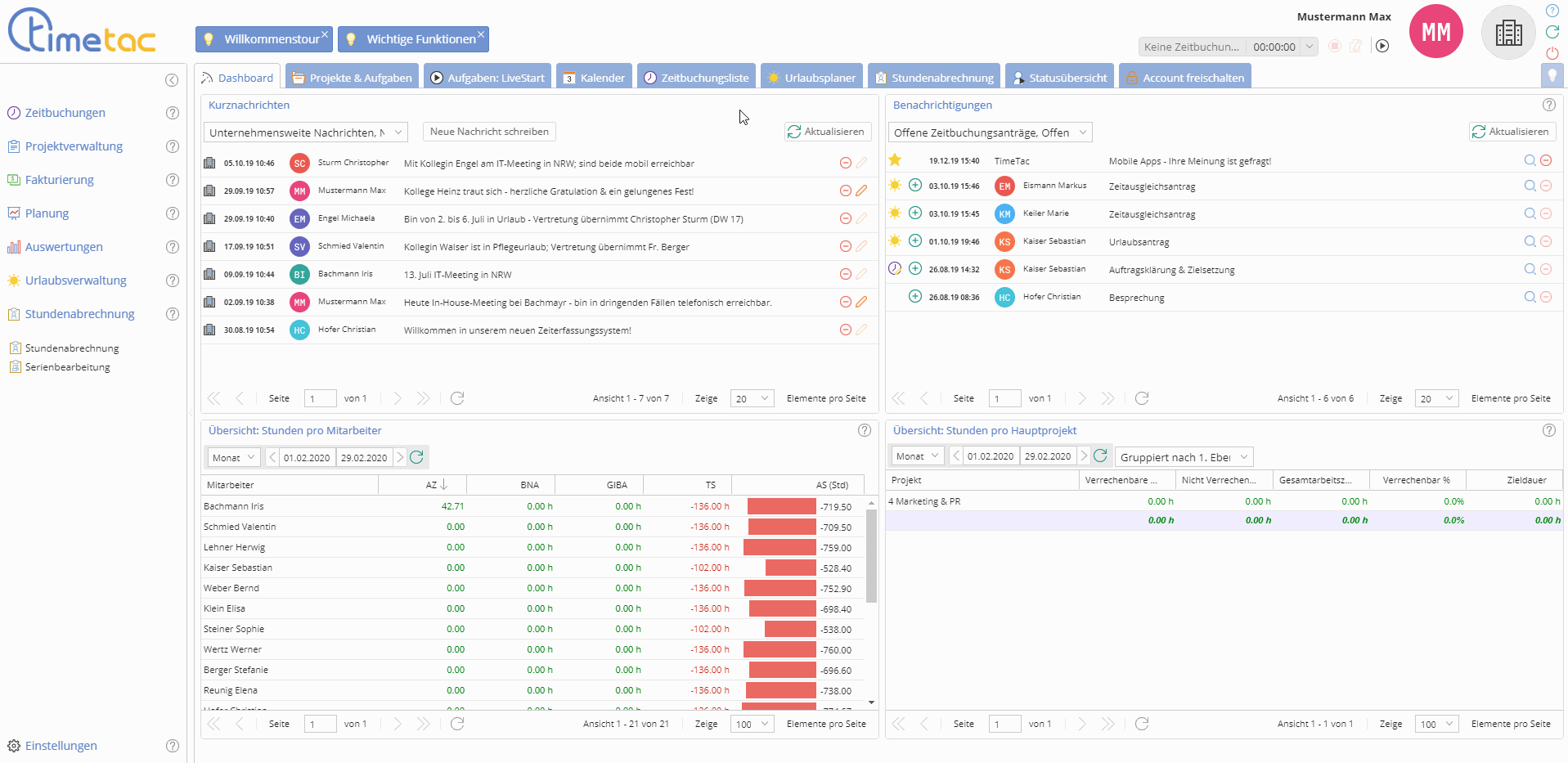The height and width of the screenshot is (763, 1568).
Task: View details of Eismann Markus's Zeitausgleichsantrag
Action: coord(1530,186)
